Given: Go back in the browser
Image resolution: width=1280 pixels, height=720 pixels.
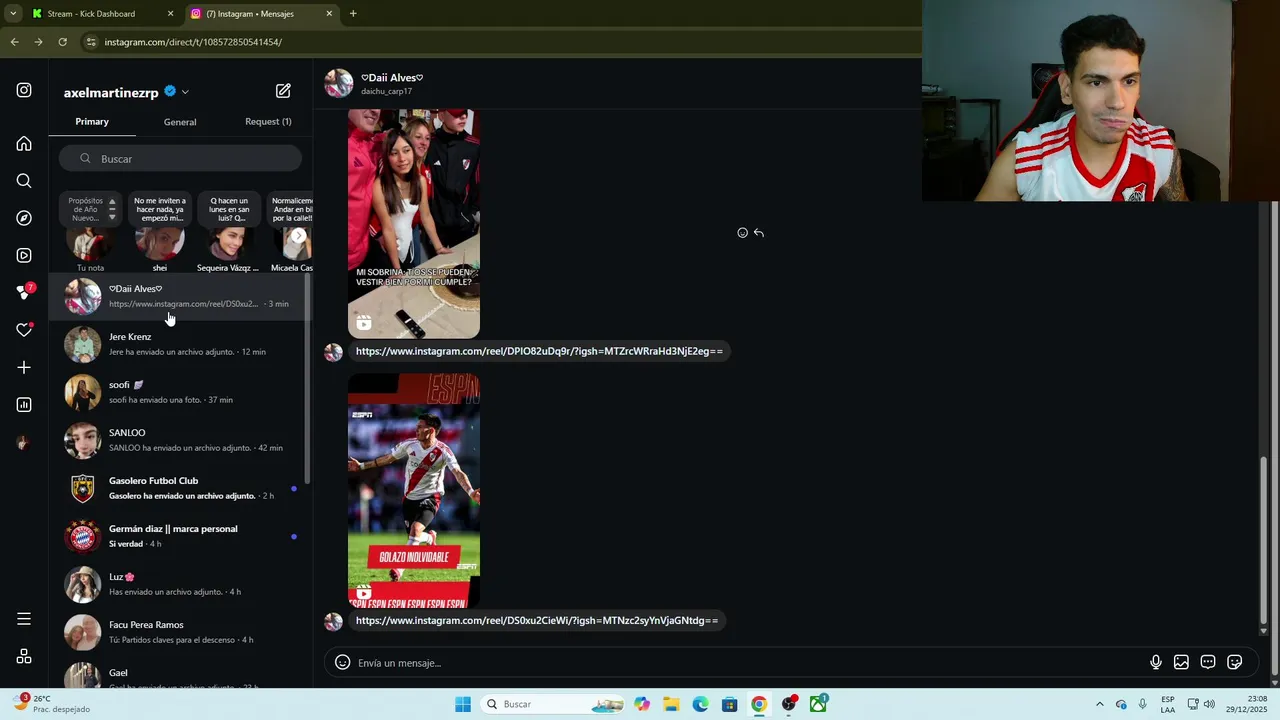Looking at the screenshot, I should (x=14, y=42).
